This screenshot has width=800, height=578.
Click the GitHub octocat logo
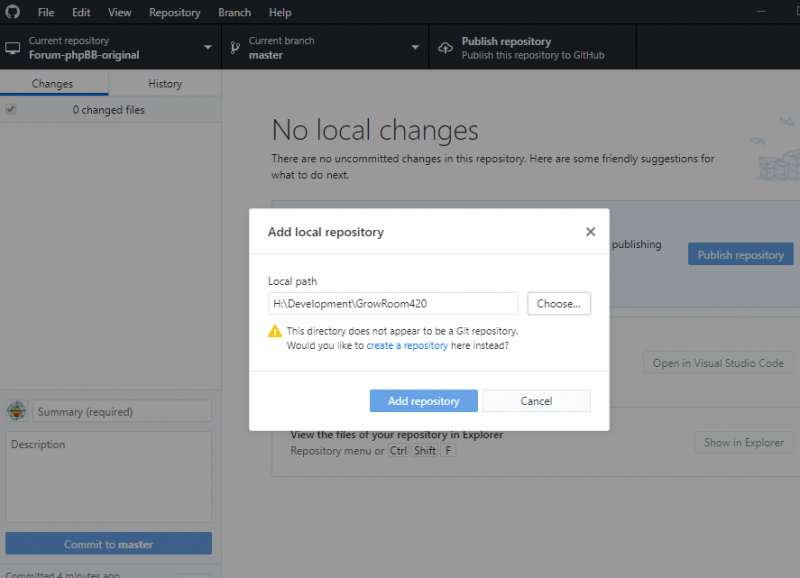11,12
